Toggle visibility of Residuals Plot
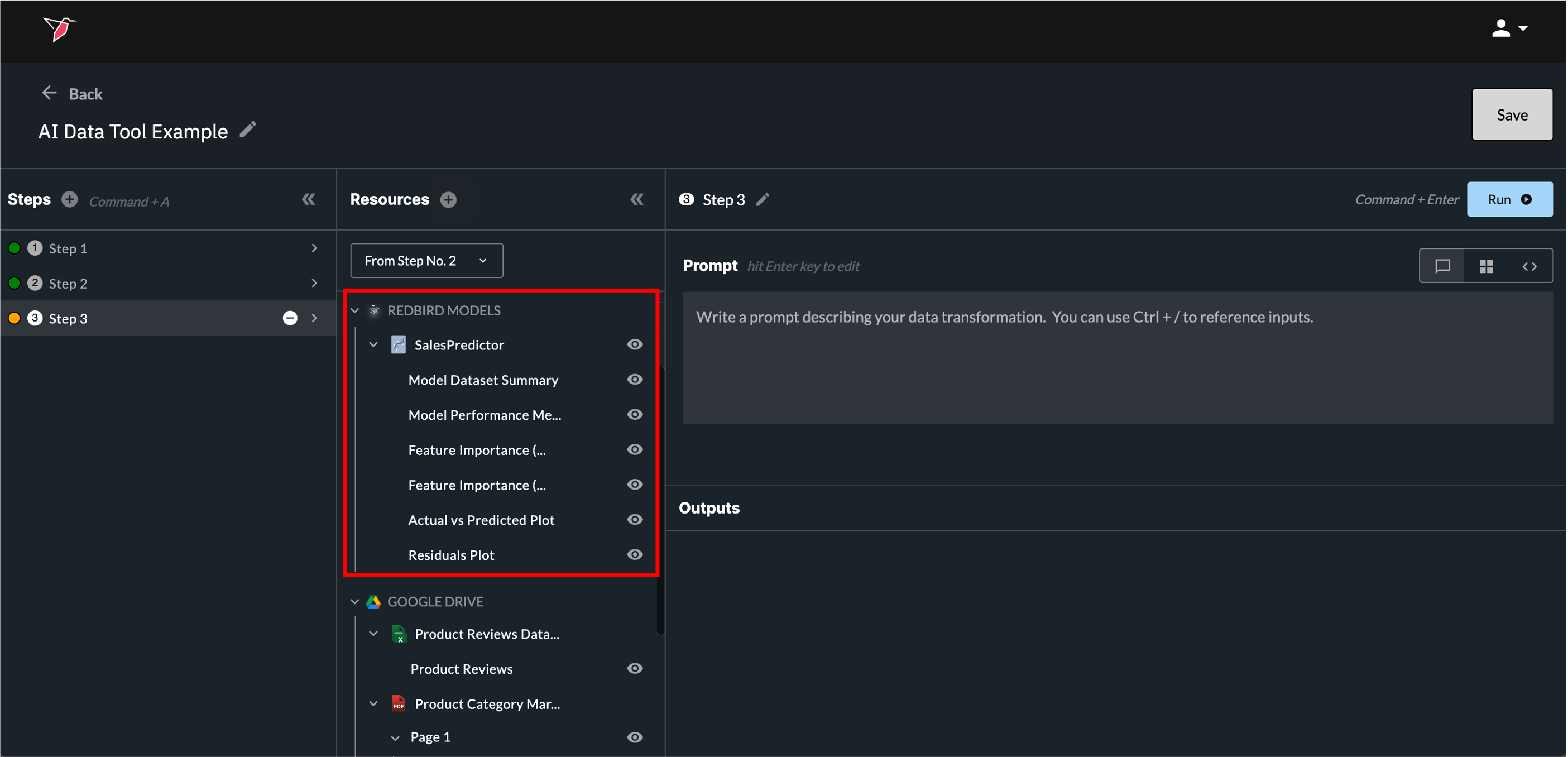The height and width of the screenshot is (757, 1568). point(635,555)
